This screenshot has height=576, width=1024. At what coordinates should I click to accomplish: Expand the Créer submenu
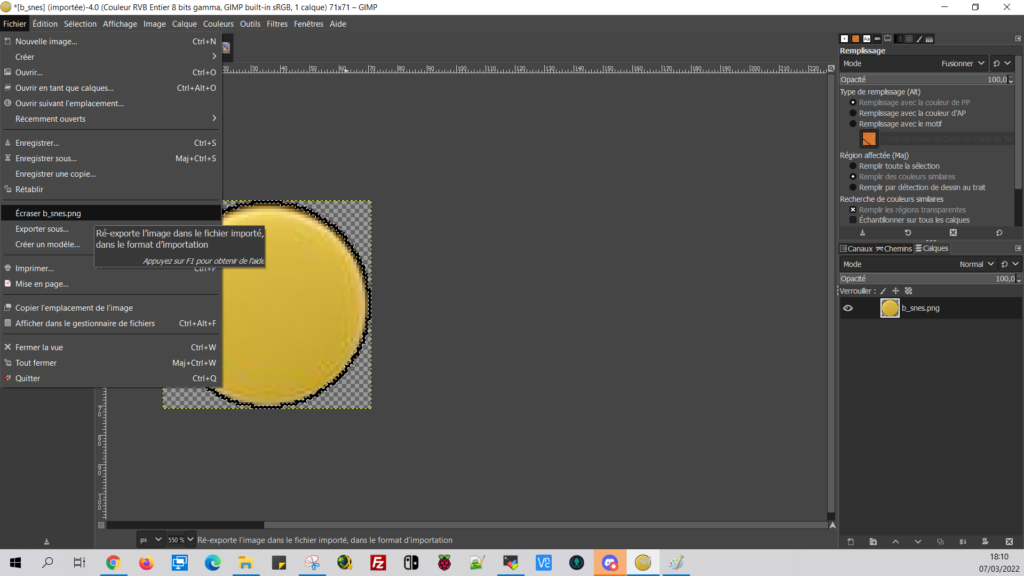pos(112,57)
